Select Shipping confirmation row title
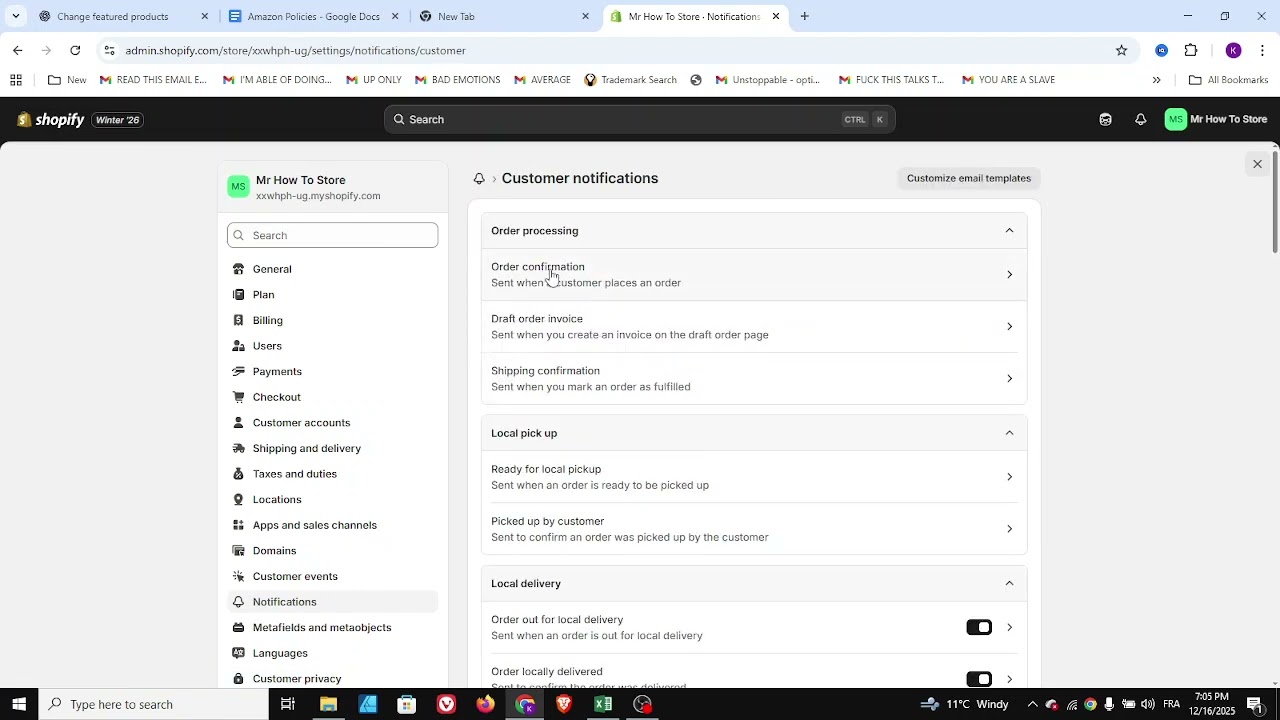 click(545, 371)
